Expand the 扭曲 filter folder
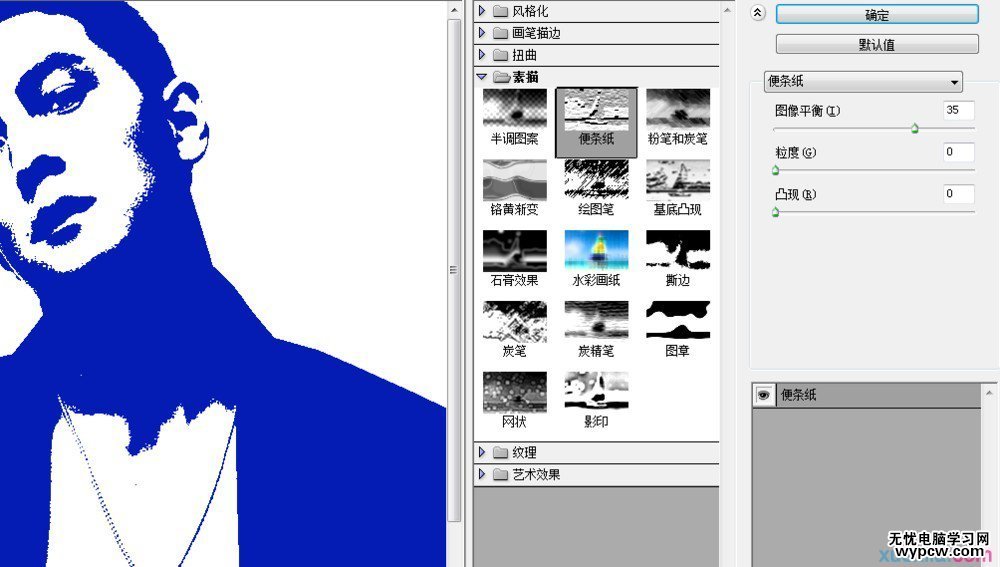This screenshot has width=1000, height=567. click(482, 55)
